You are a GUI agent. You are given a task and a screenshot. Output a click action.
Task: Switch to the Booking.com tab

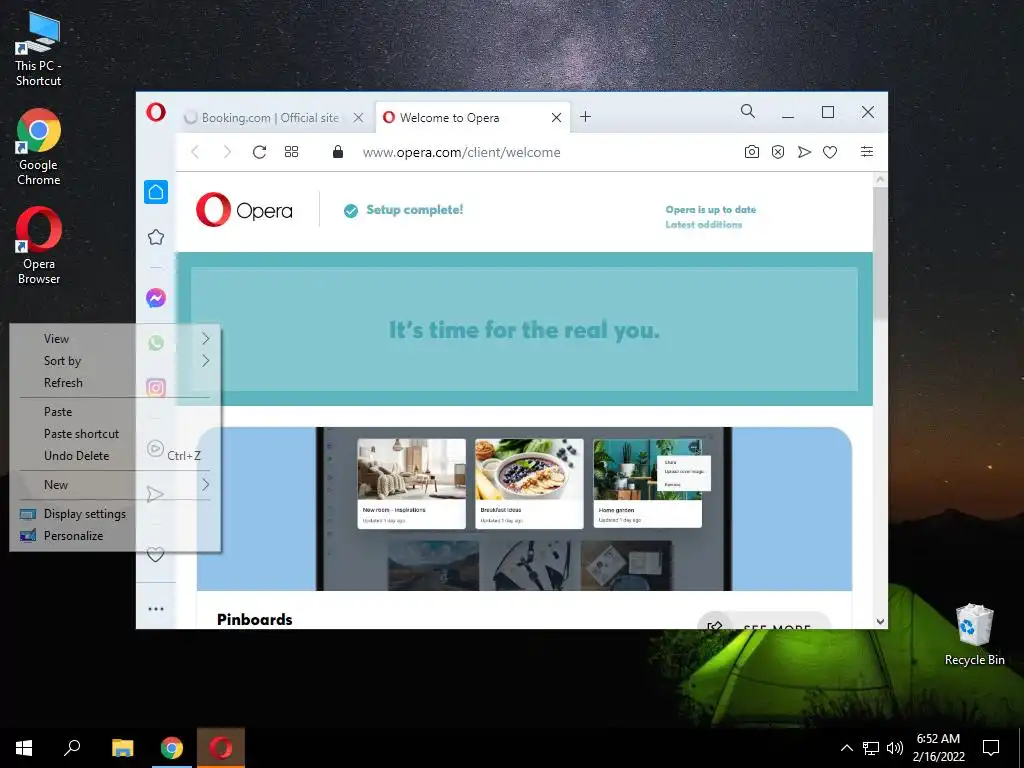click(271, 118)
